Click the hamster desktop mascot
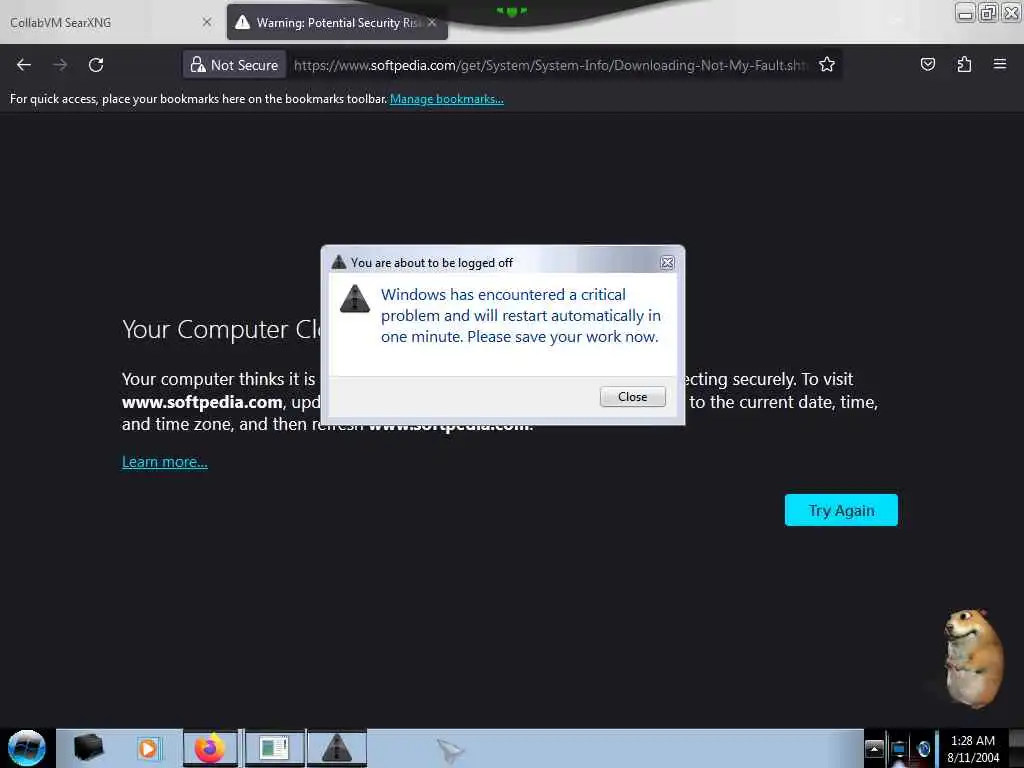The height and width of the screenshot is (768, 1024). [972, 658]
